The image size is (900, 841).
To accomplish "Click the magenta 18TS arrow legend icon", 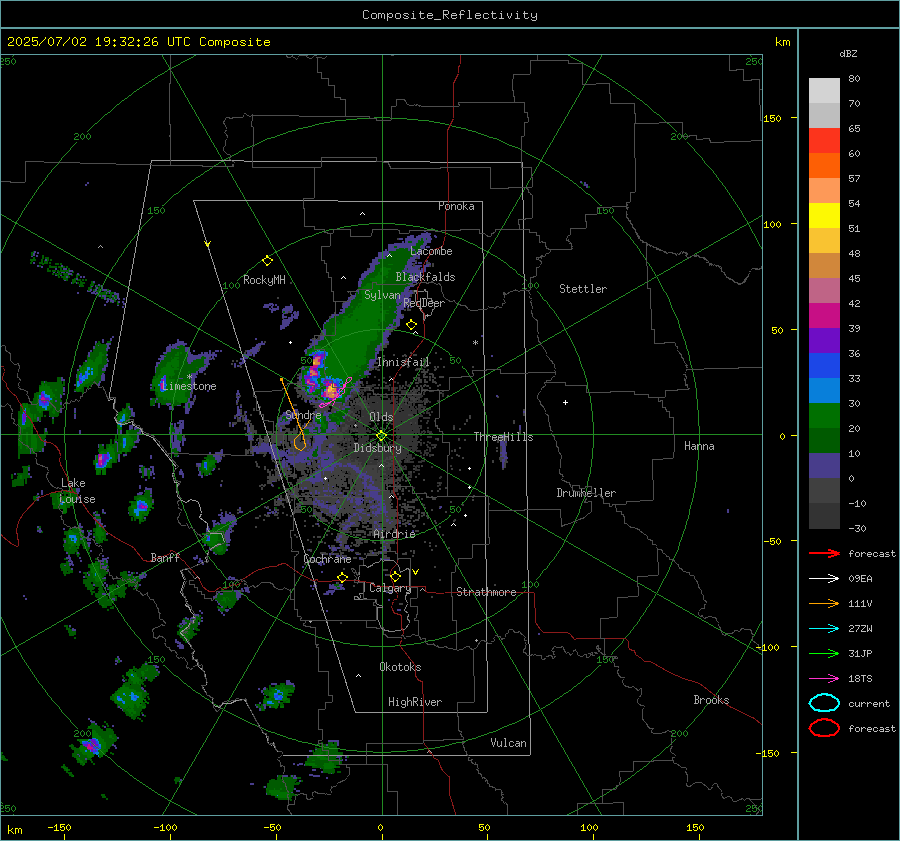I will 824,679.
